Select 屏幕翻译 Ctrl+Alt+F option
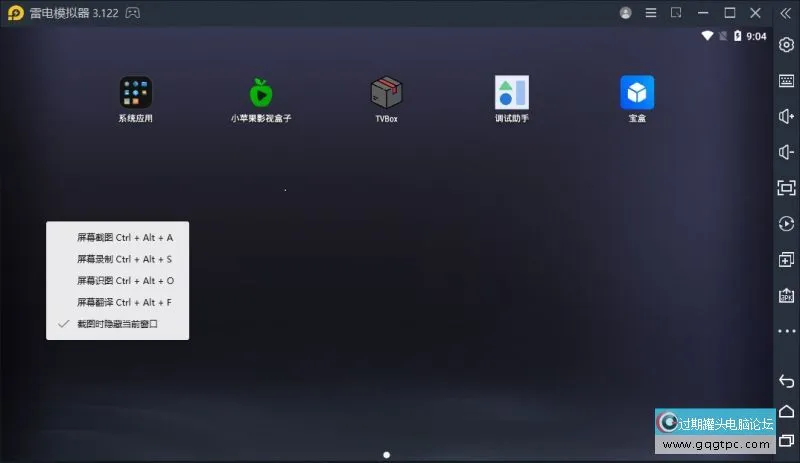Screen dimensions: 800x463 tap(125, 302)
